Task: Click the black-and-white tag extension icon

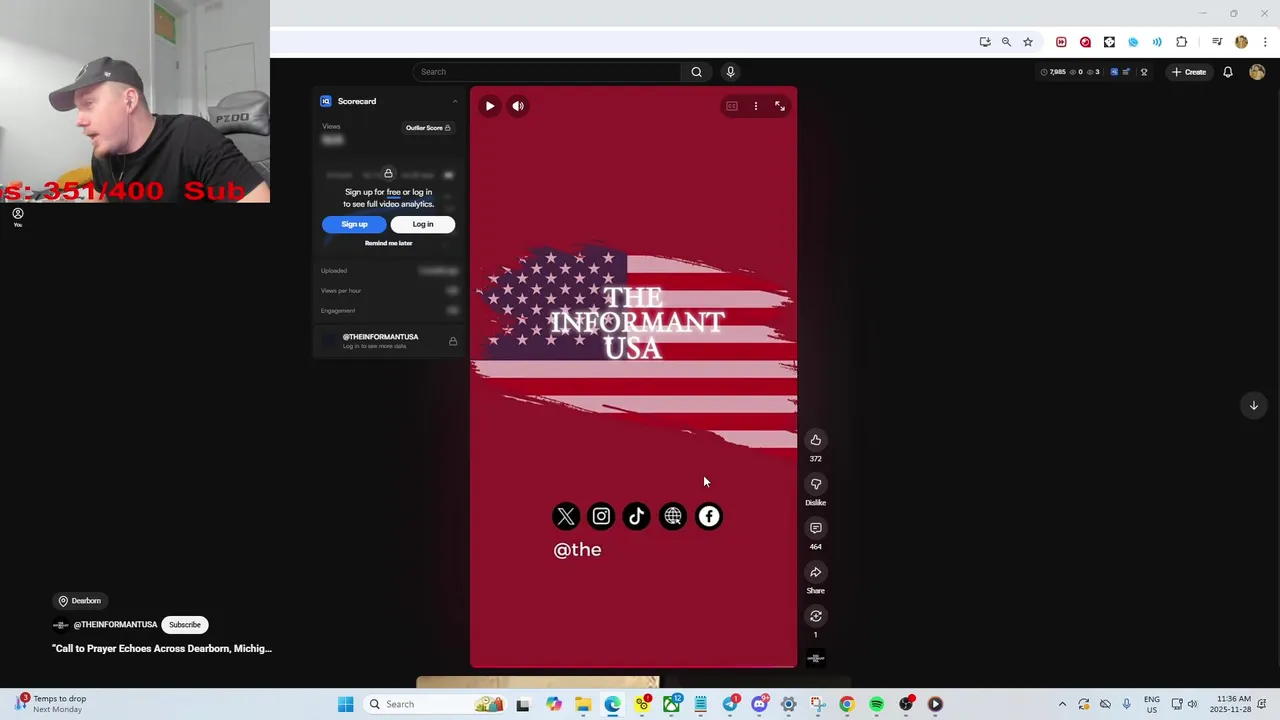Action: (1109, 42)
